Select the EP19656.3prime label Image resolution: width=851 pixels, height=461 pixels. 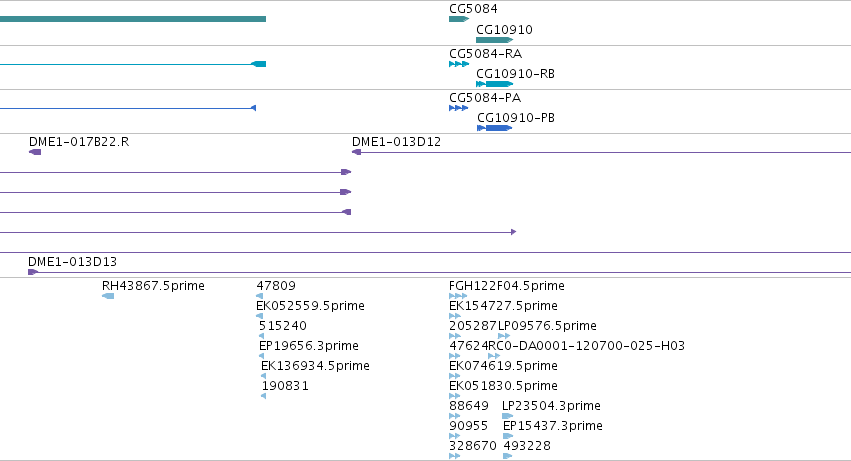click(x=308, y=346)
